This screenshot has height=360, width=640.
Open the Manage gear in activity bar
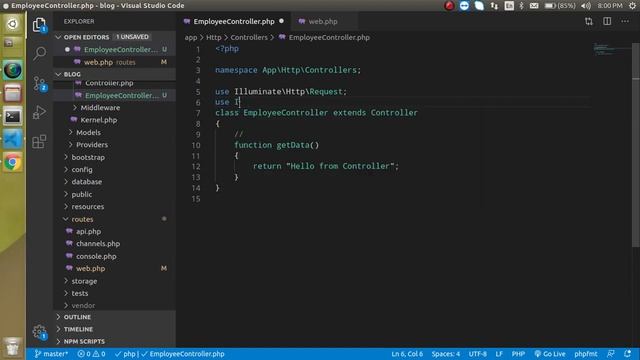40,332
